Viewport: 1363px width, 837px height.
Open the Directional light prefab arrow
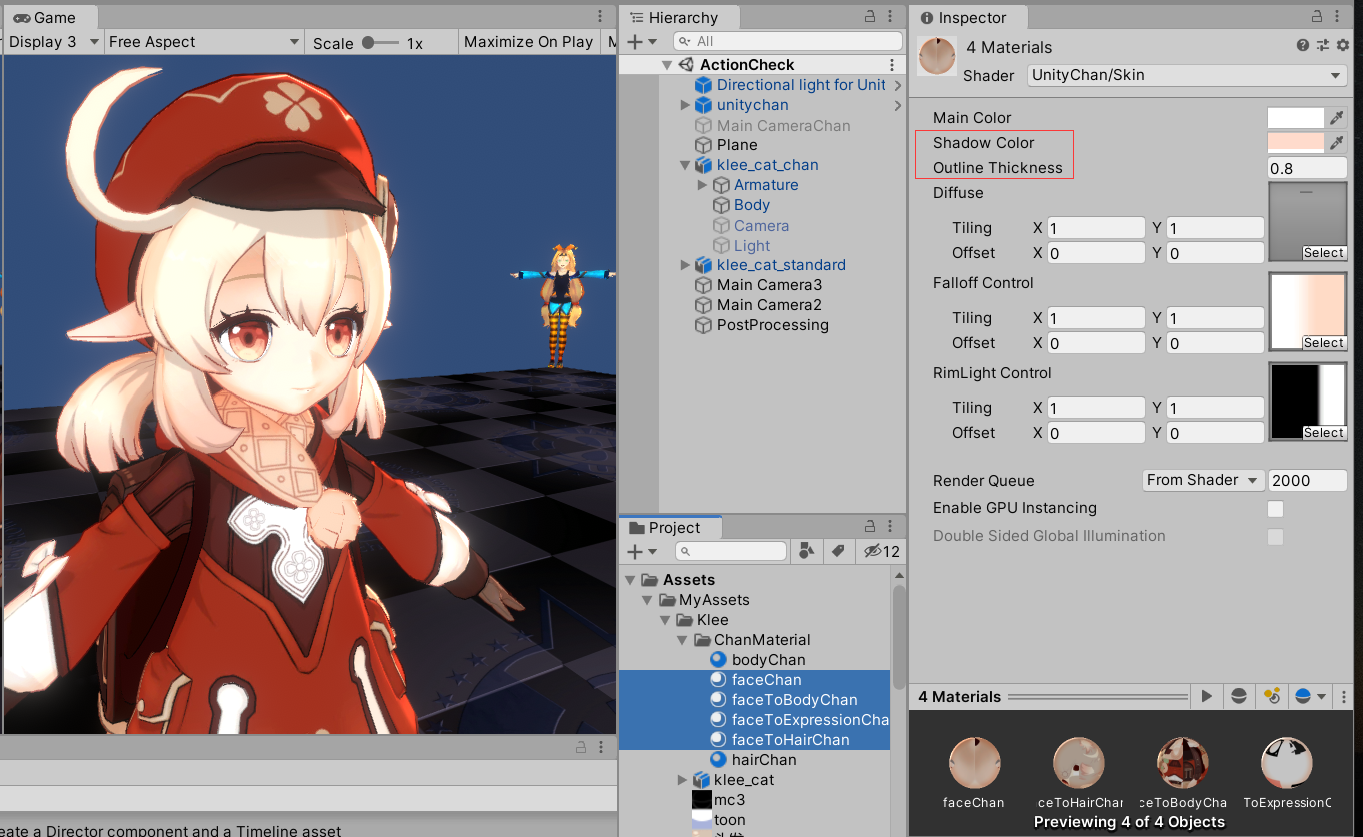[x=898, y=85]
